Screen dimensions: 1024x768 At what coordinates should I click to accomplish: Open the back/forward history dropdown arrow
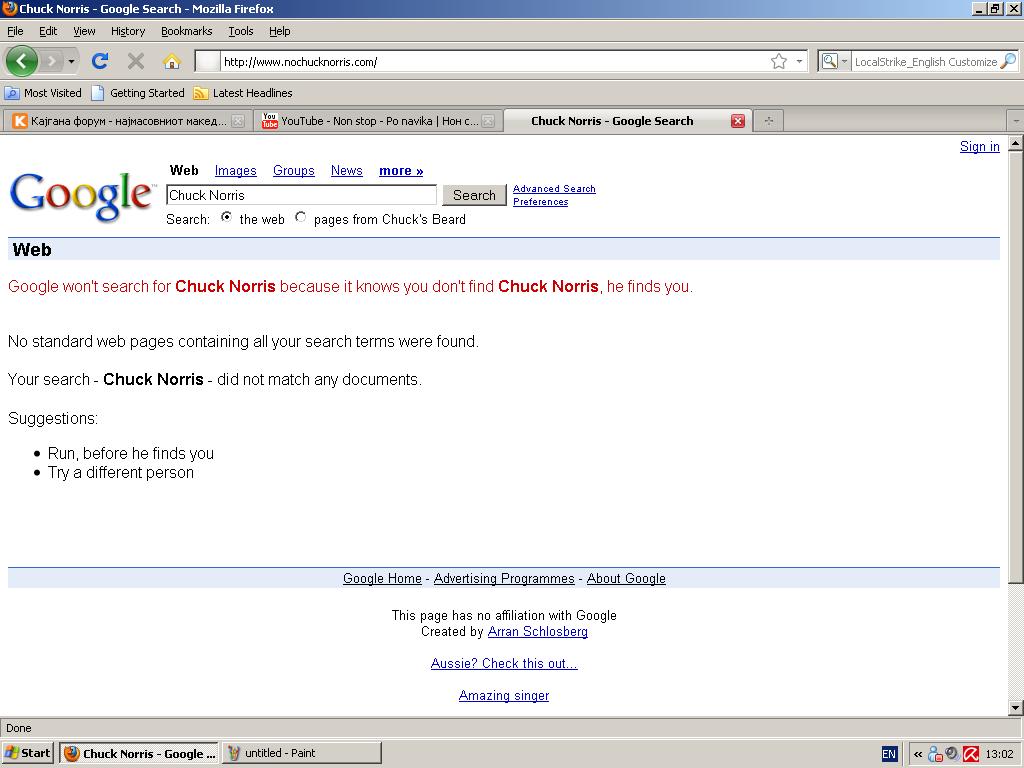71,62
